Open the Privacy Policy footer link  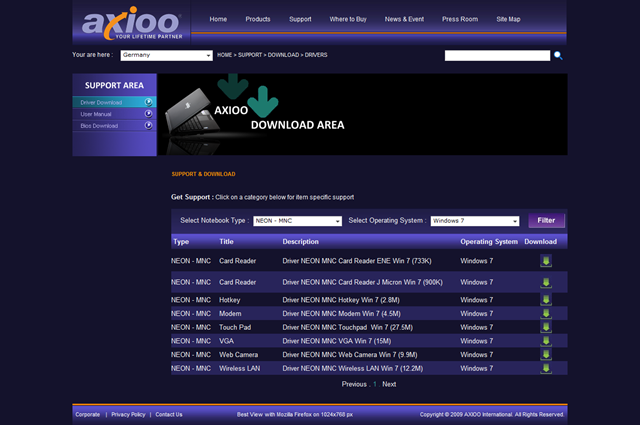128,414
